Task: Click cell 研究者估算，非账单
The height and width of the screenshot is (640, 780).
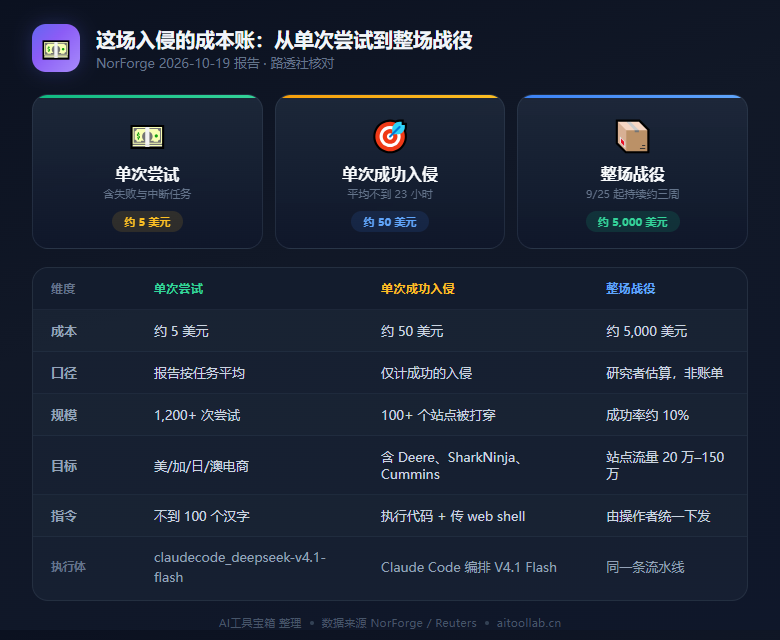Action: tap(665, 373)
